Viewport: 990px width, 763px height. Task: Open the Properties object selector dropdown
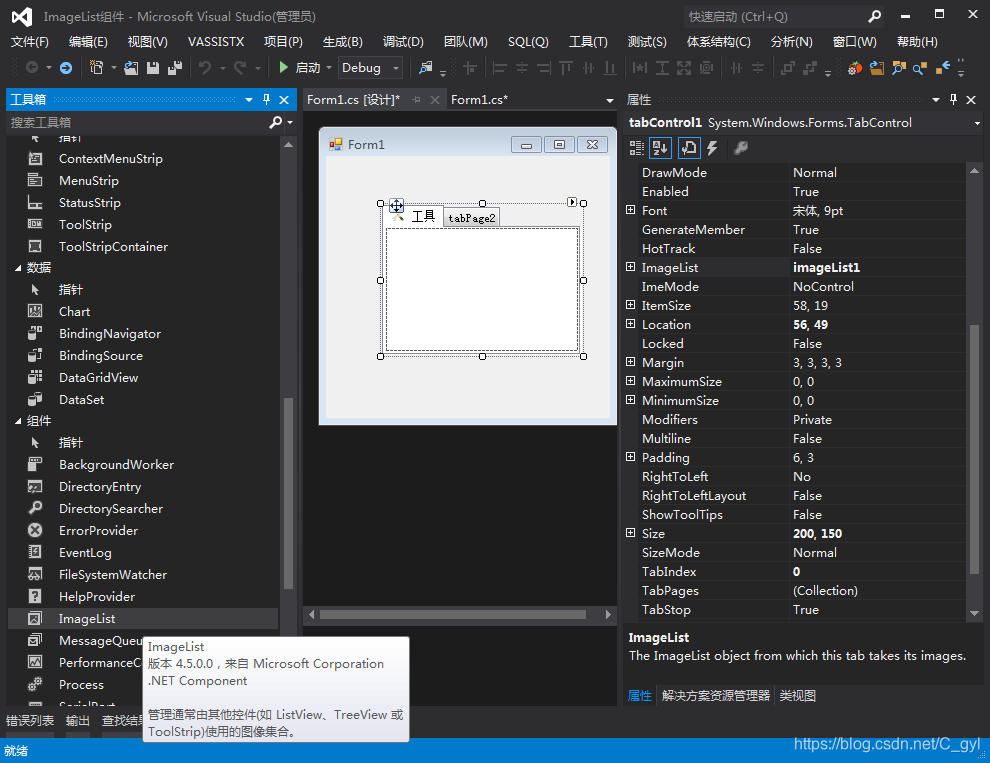pos(977,123)
